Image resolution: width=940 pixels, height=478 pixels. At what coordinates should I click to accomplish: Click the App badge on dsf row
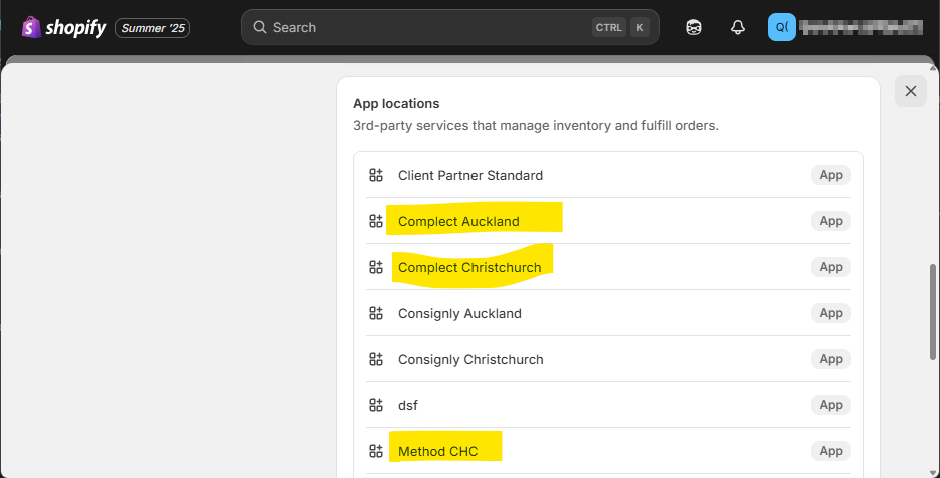tap(830, 405)
